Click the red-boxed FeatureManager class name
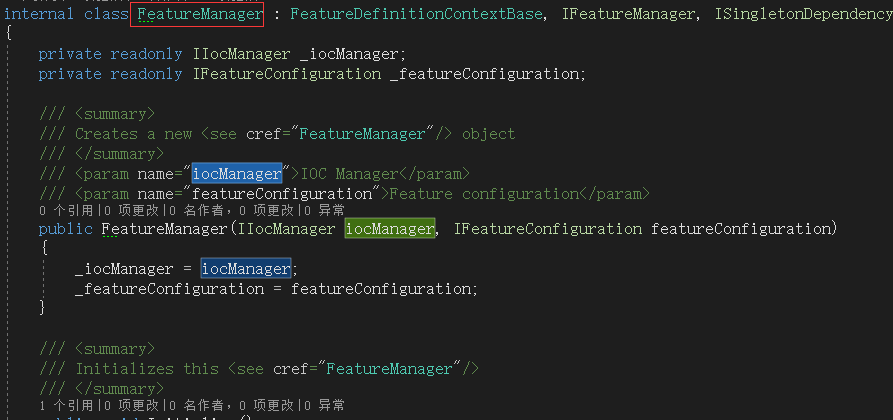The image size is (893, 420). click(197, 14)
